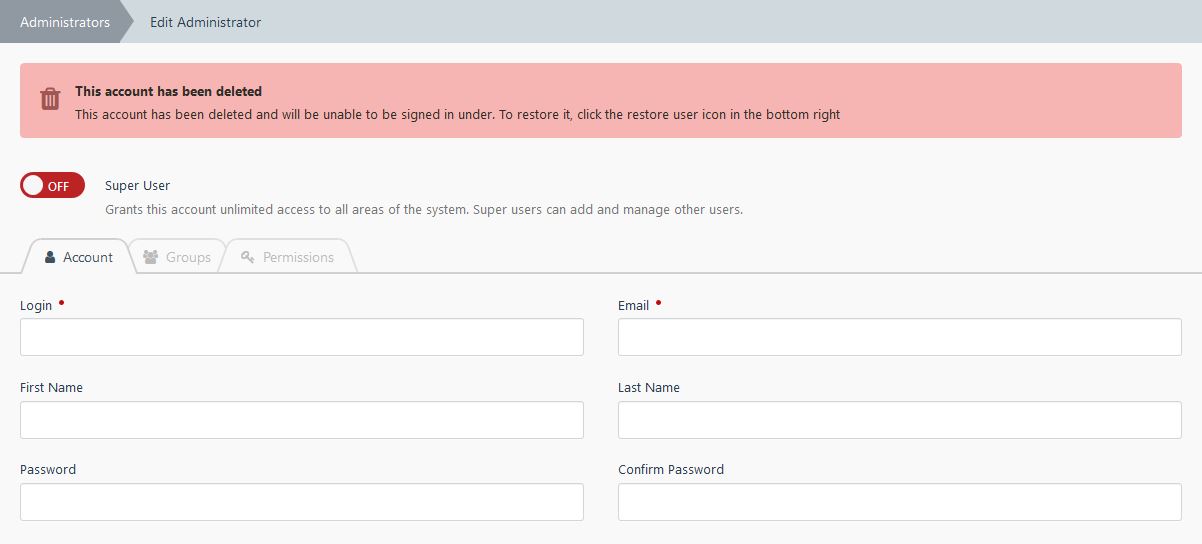Click the group icon on Groups tab
The width and height of the screenshot is (1202, 544).
pyautogui.click(x=151, y=257)
